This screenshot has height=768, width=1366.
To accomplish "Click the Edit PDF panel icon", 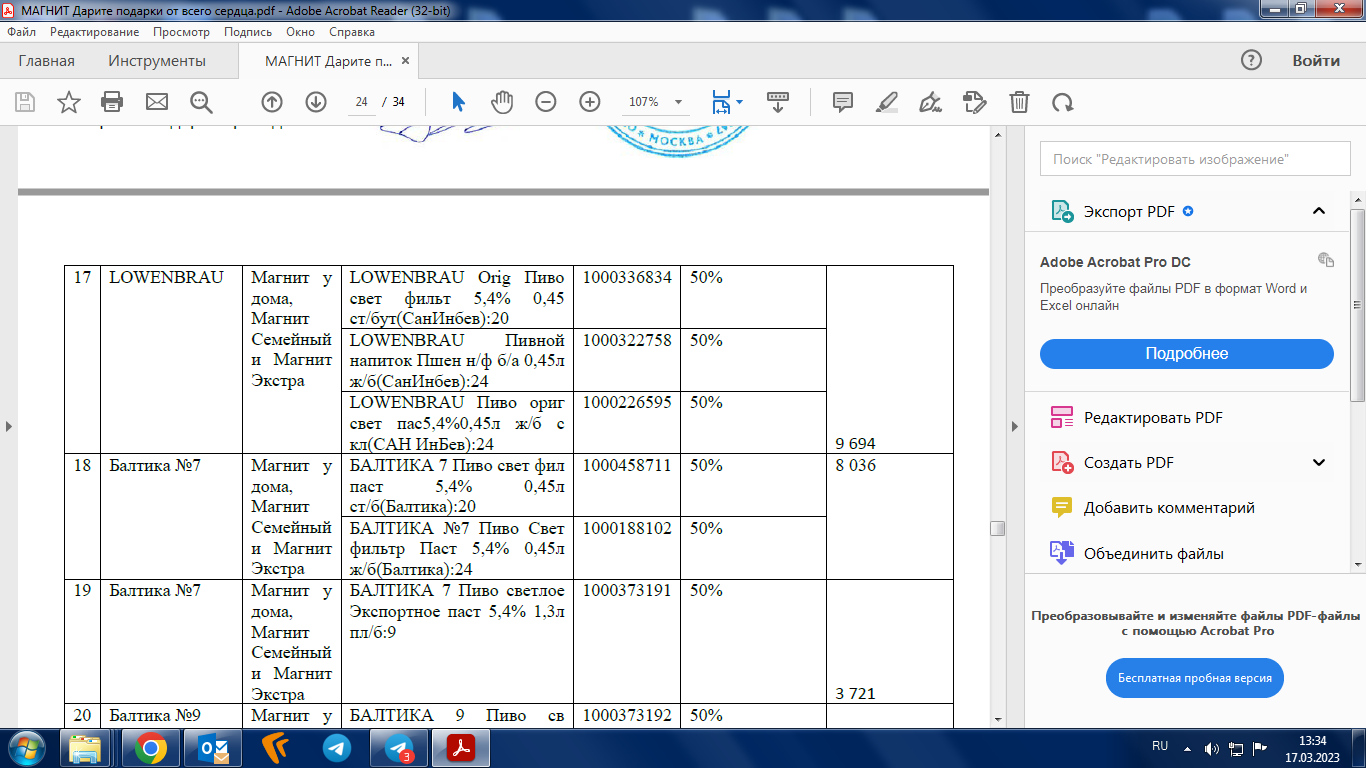I will click(1061, 417).
